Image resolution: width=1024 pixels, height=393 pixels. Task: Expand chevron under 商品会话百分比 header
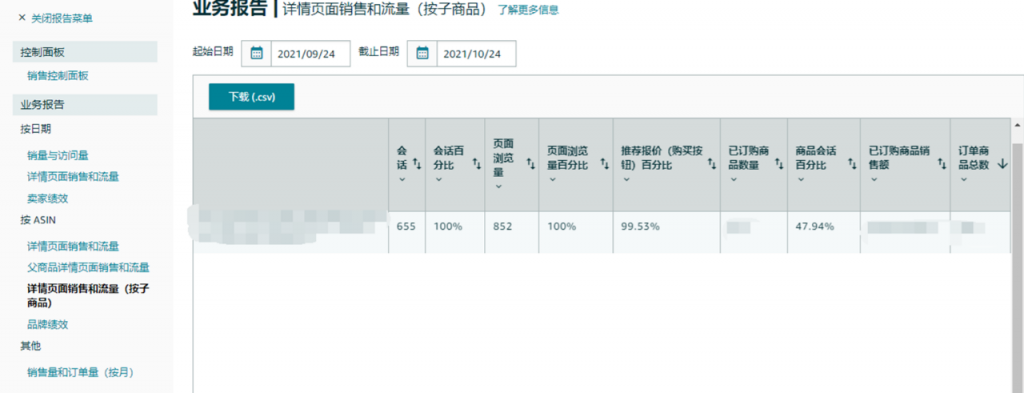801,180
